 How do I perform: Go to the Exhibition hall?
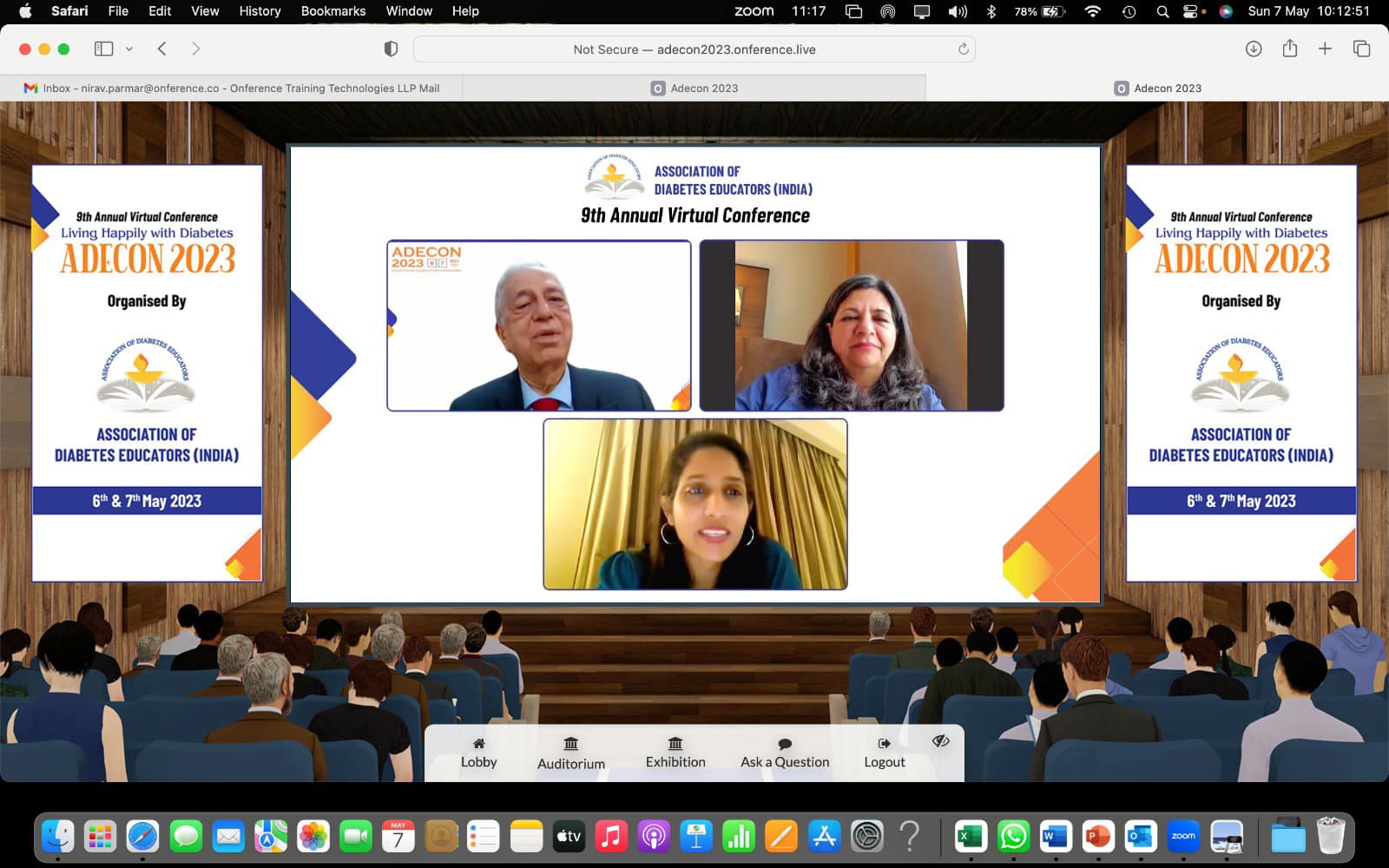(x=675, y=753)
